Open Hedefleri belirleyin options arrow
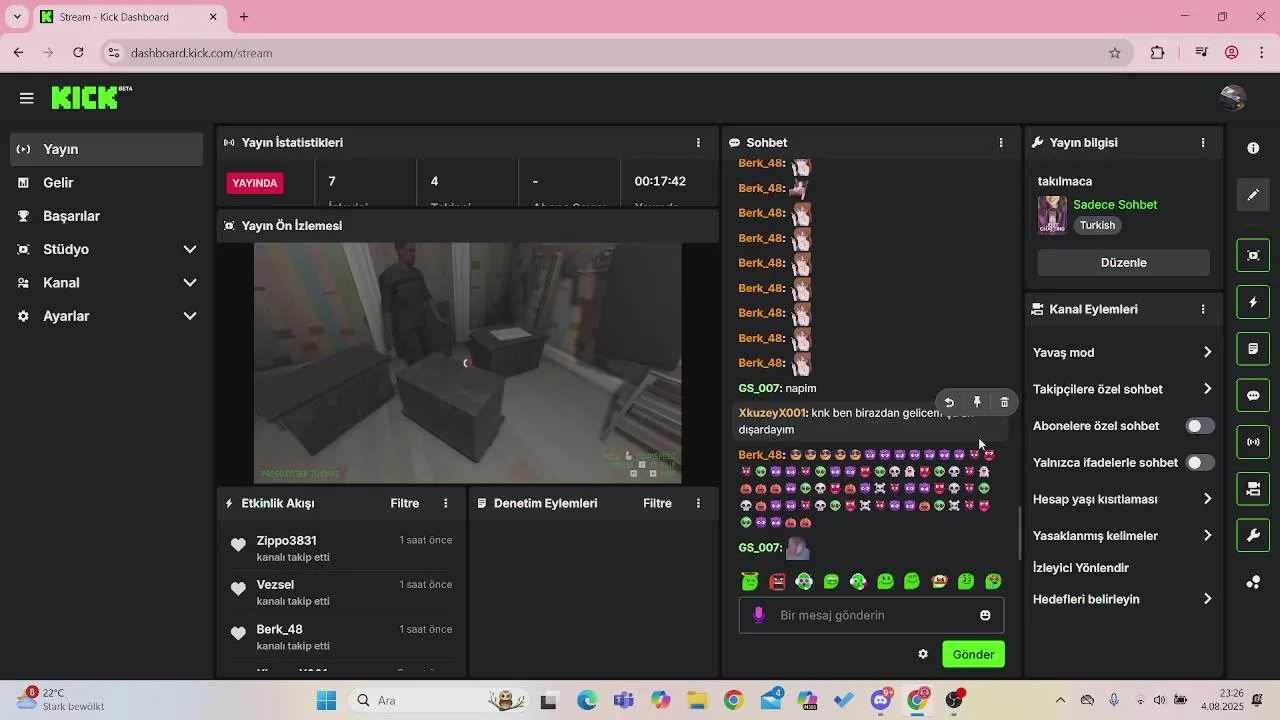The height and width of the screenshot is (720, 1280). coord(1207,599)
